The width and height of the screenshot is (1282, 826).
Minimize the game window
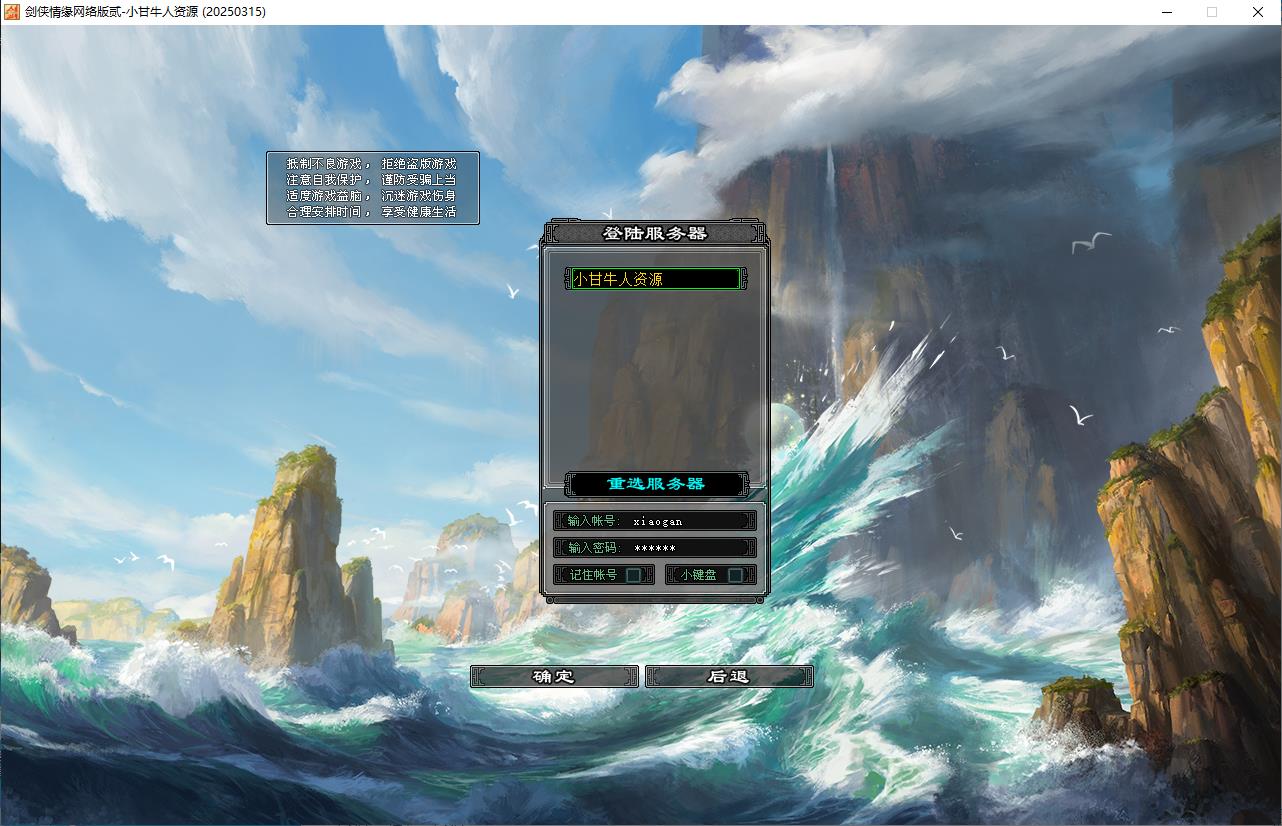coord(1166,12)
